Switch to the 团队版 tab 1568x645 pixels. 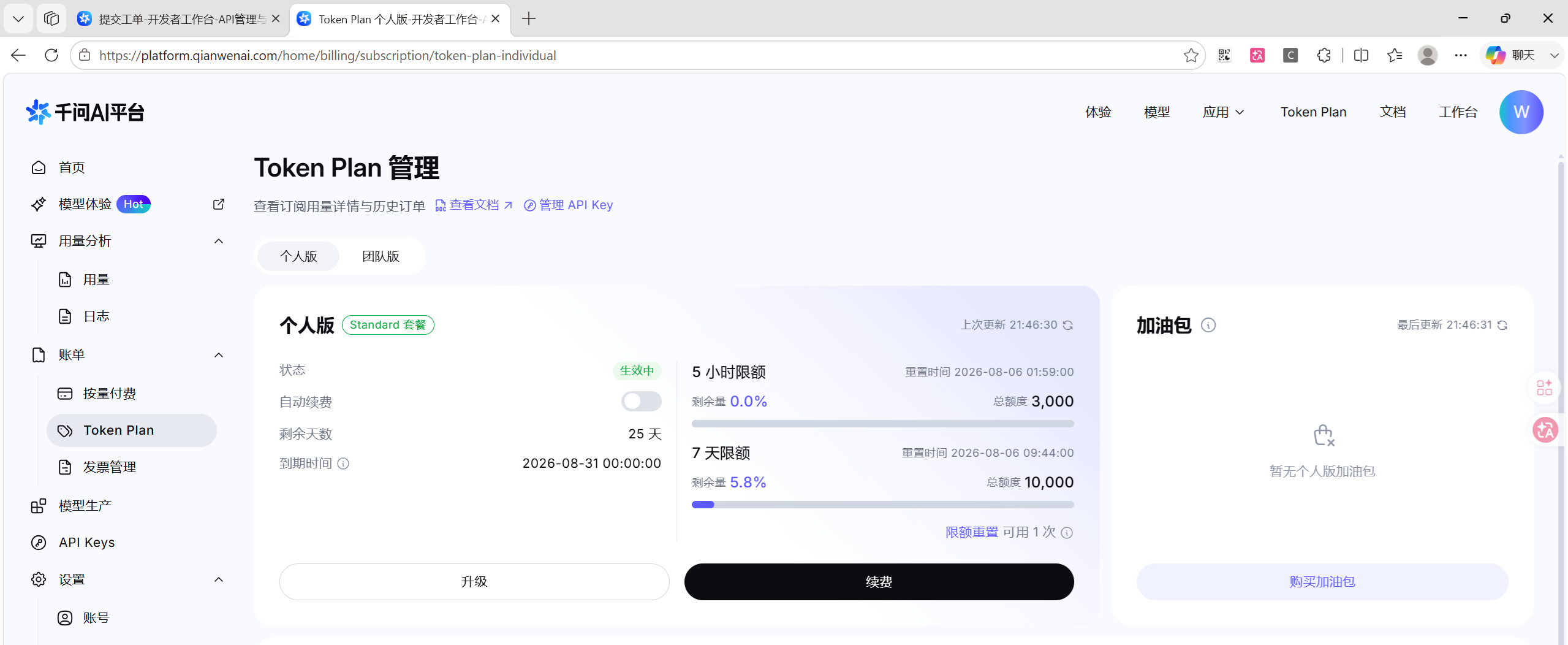(x=381, y=256)
